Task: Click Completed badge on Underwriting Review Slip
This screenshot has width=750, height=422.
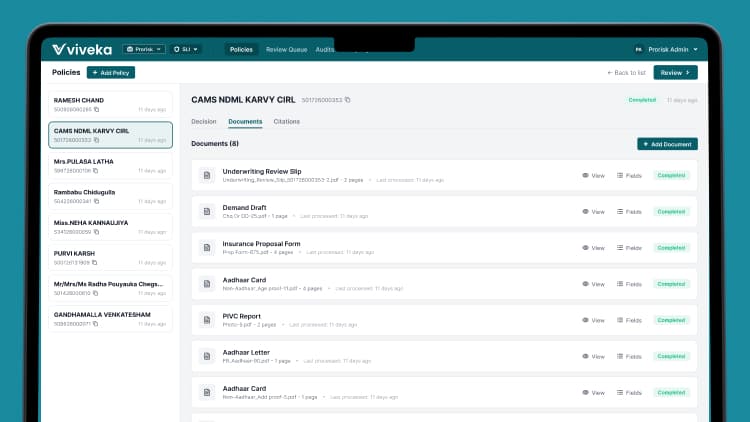Action: (671, 176)
